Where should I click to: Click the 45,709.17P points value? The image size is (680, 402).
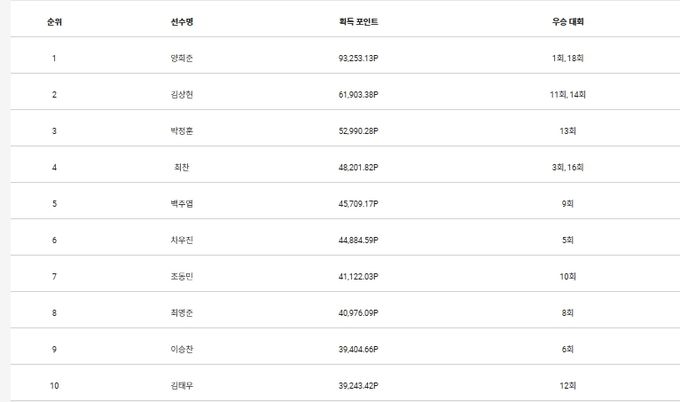358,204
